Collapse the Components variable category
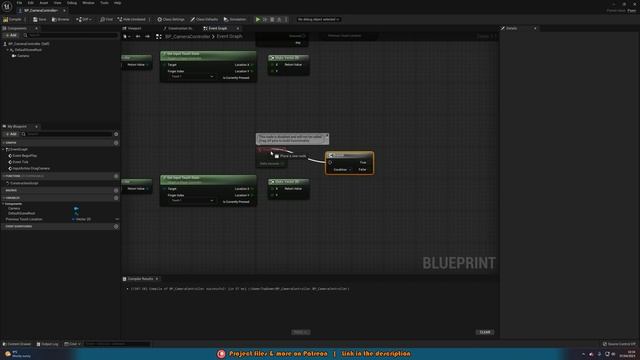This screenshot has height=360, width=640. (x=3, y=204)
